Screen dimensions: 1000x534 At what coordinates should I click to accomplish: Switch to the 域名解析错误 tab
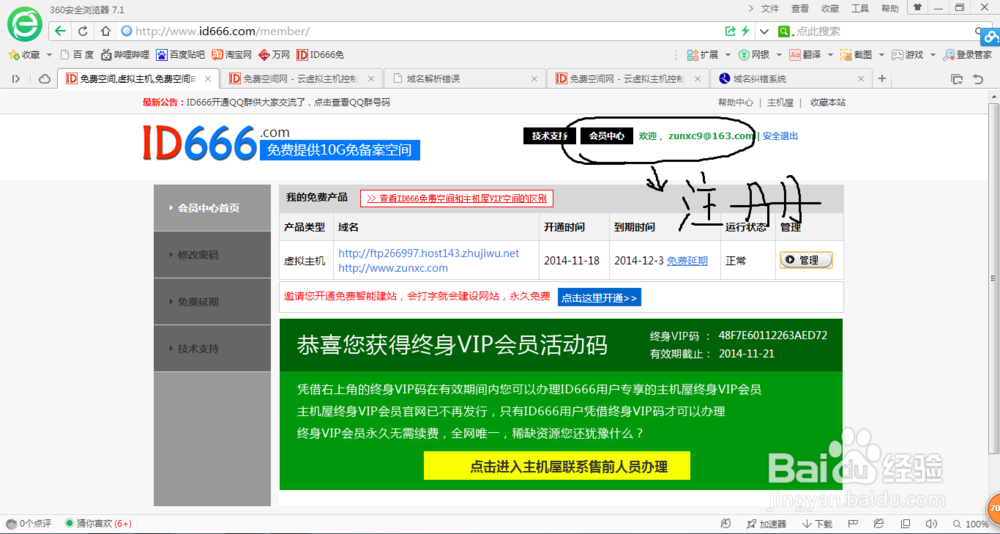(466, 79)
